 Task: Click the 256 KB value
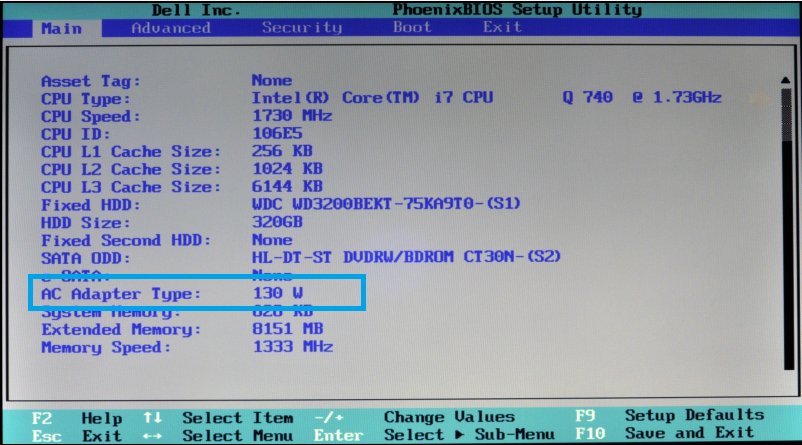282,151
